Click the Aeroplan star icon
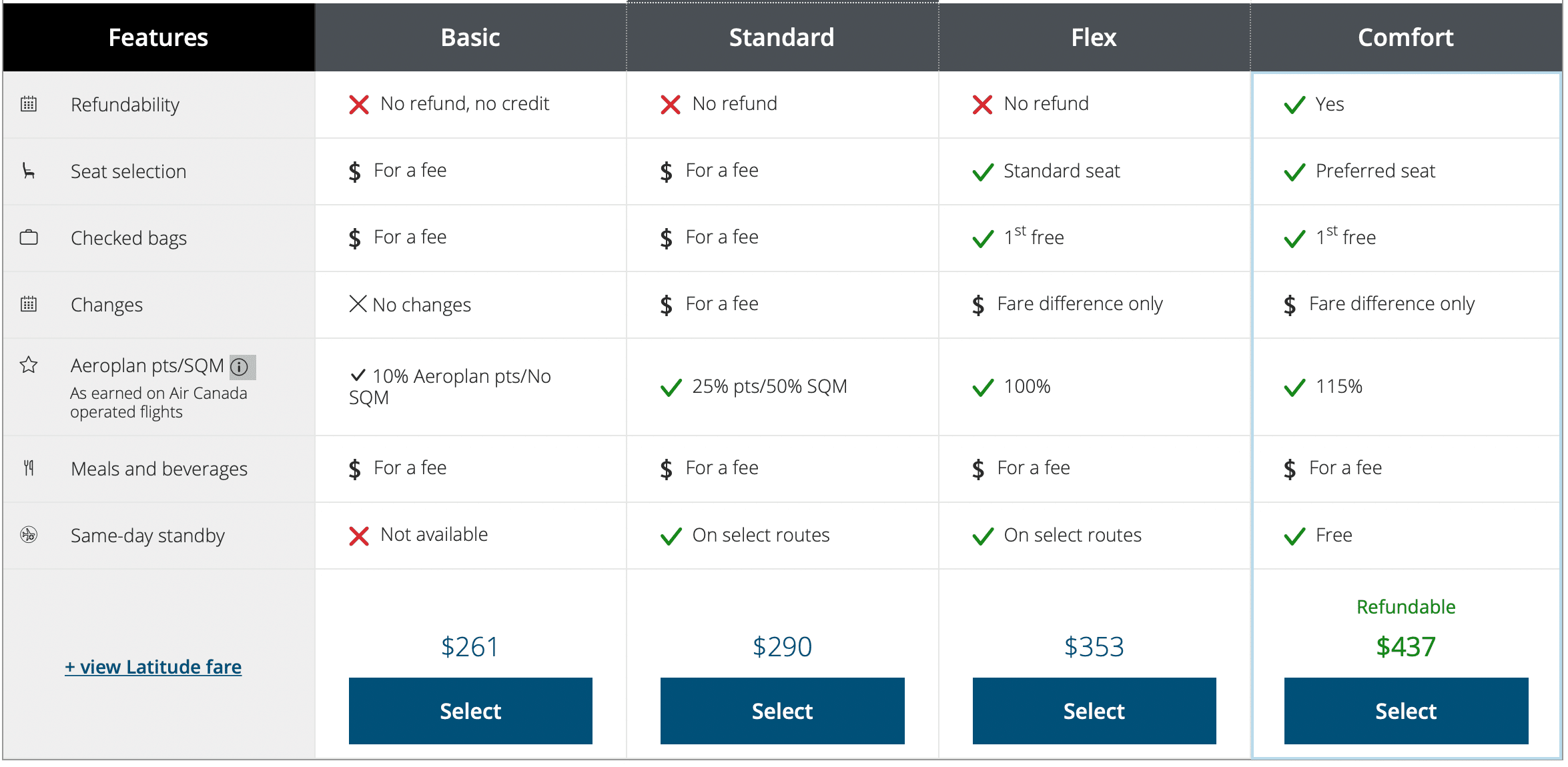 point(29,365)
